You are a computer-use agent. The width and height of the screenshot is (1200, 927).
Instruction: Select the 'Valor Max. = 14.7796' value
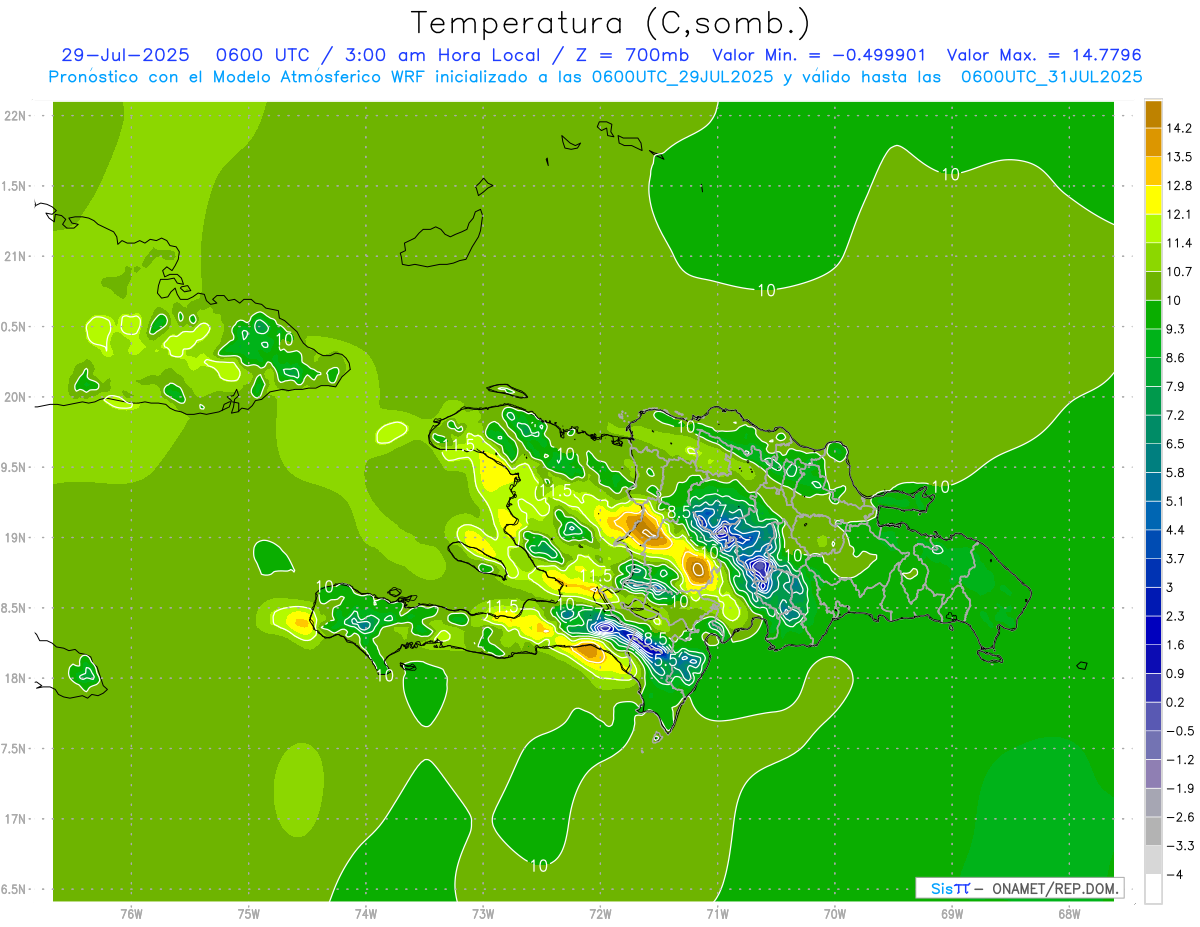point(1044,55)
